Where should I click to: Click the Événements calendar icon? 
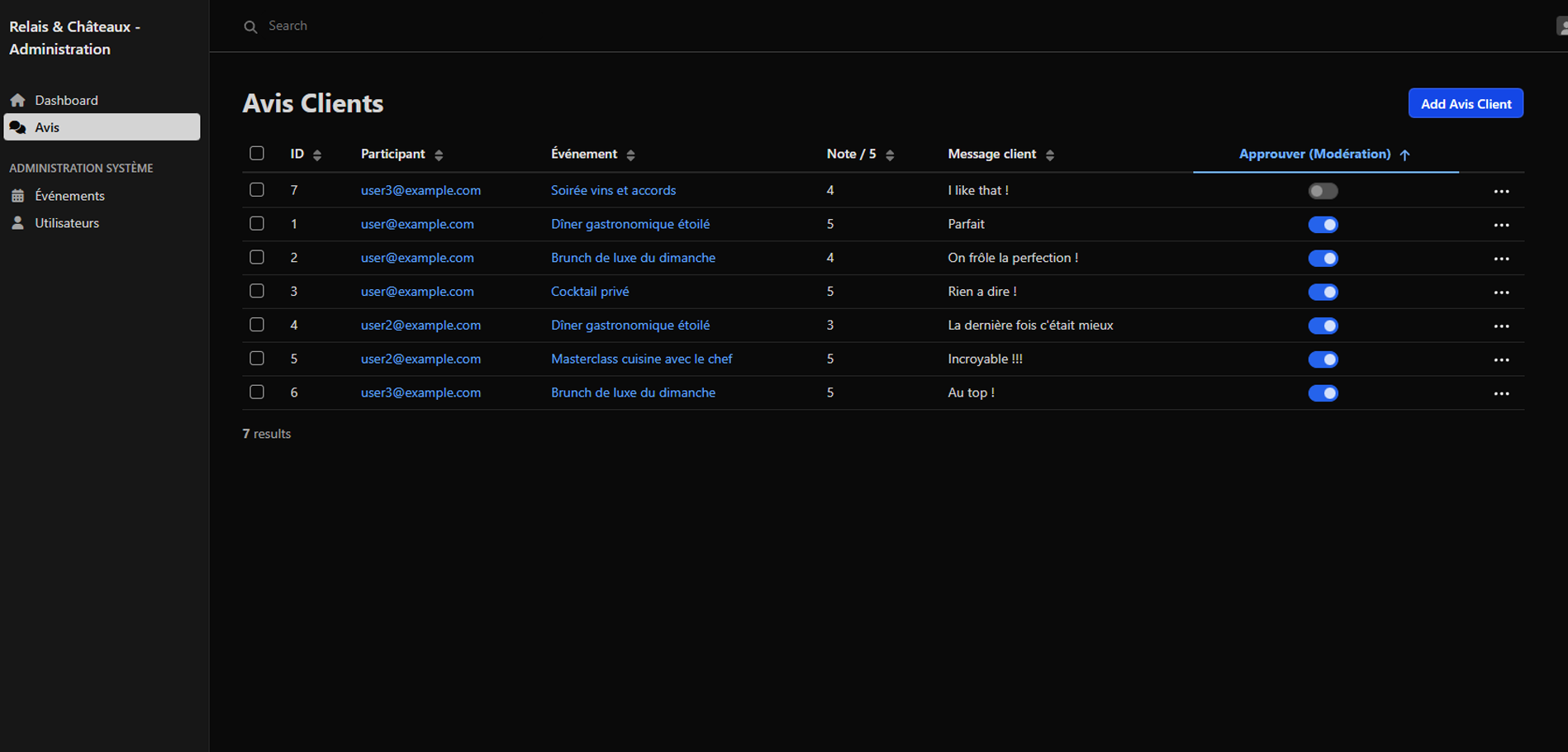(17, 196)
